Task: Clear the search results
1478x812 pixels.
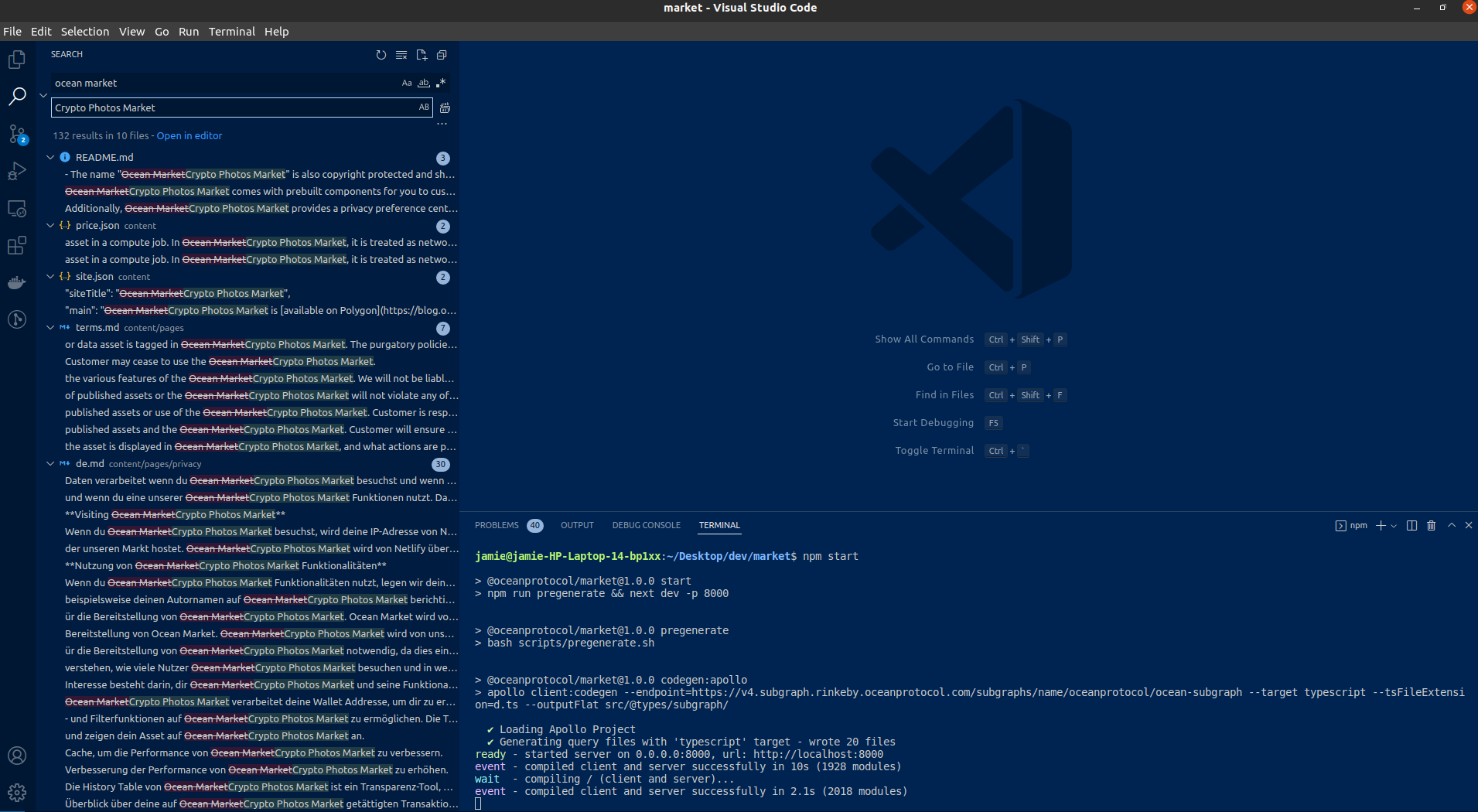Action: click(401, 55)
